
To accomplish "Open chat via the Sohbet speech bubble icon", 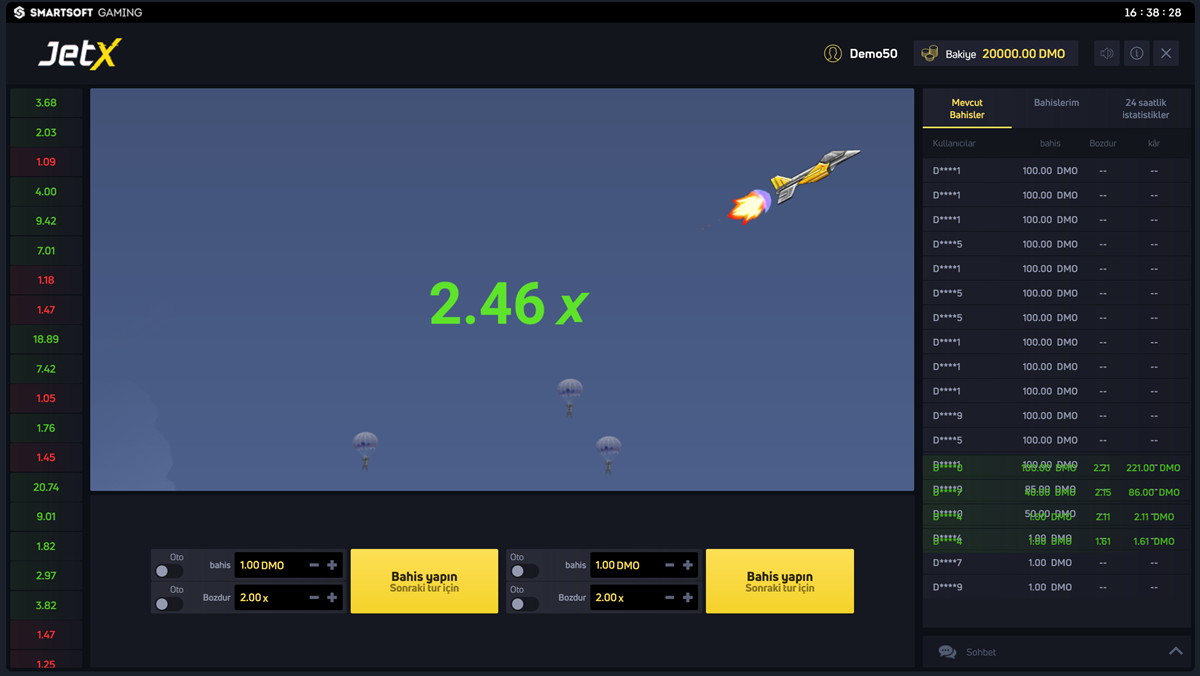I will 946,651.
